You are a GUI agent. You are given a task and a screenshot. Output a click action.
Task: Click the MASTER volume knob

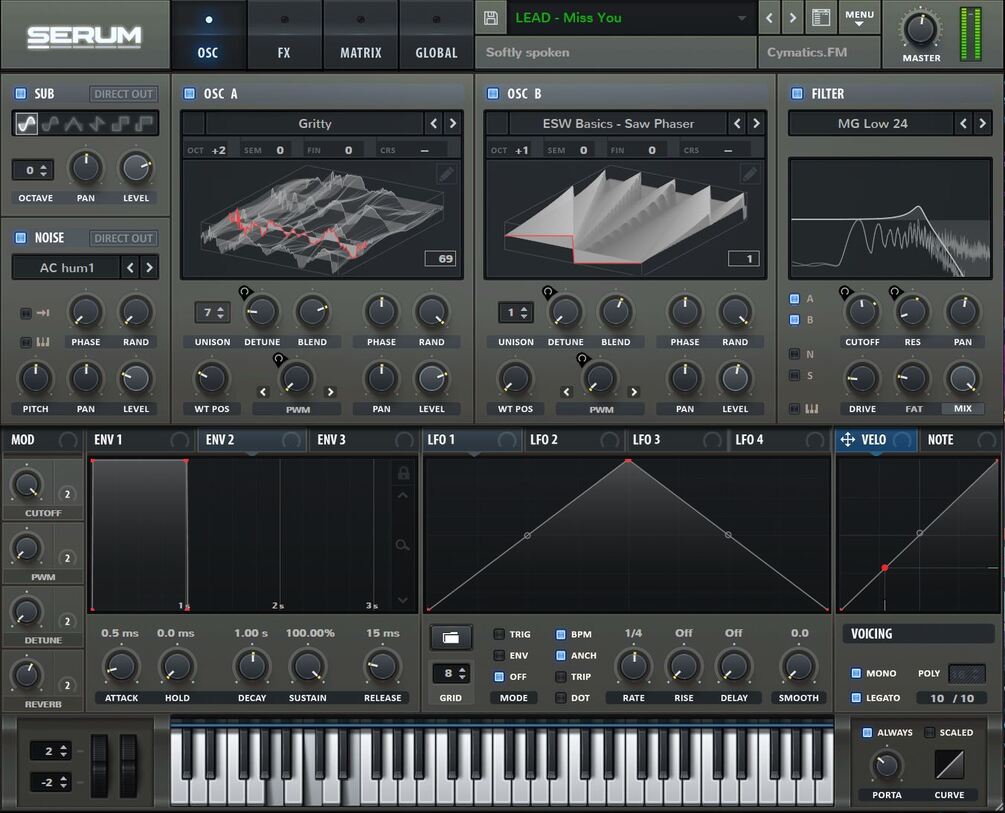click(921, 29)
